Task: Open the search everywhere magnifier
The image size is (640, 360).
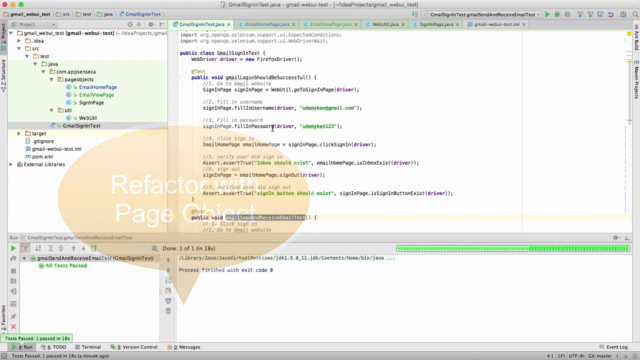Action: 635,14
